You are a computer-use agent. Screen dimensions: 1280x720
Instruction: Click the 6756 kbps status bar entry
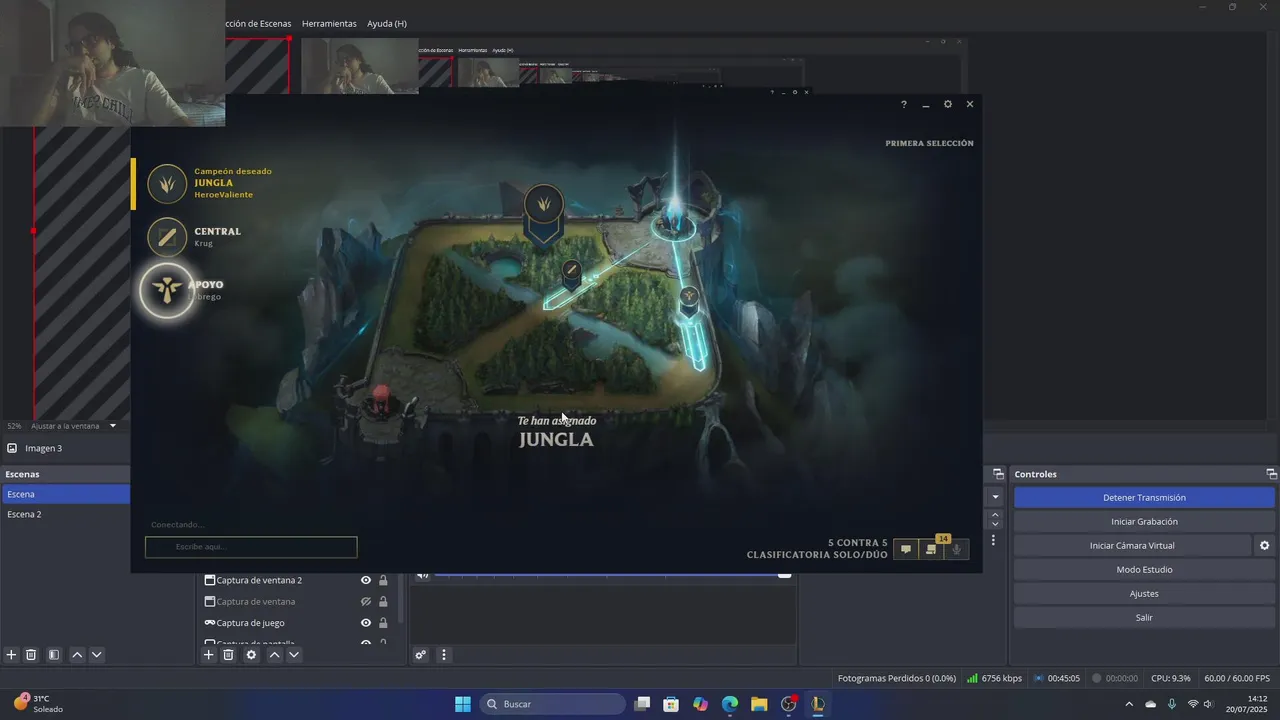(x=994, y=678)
